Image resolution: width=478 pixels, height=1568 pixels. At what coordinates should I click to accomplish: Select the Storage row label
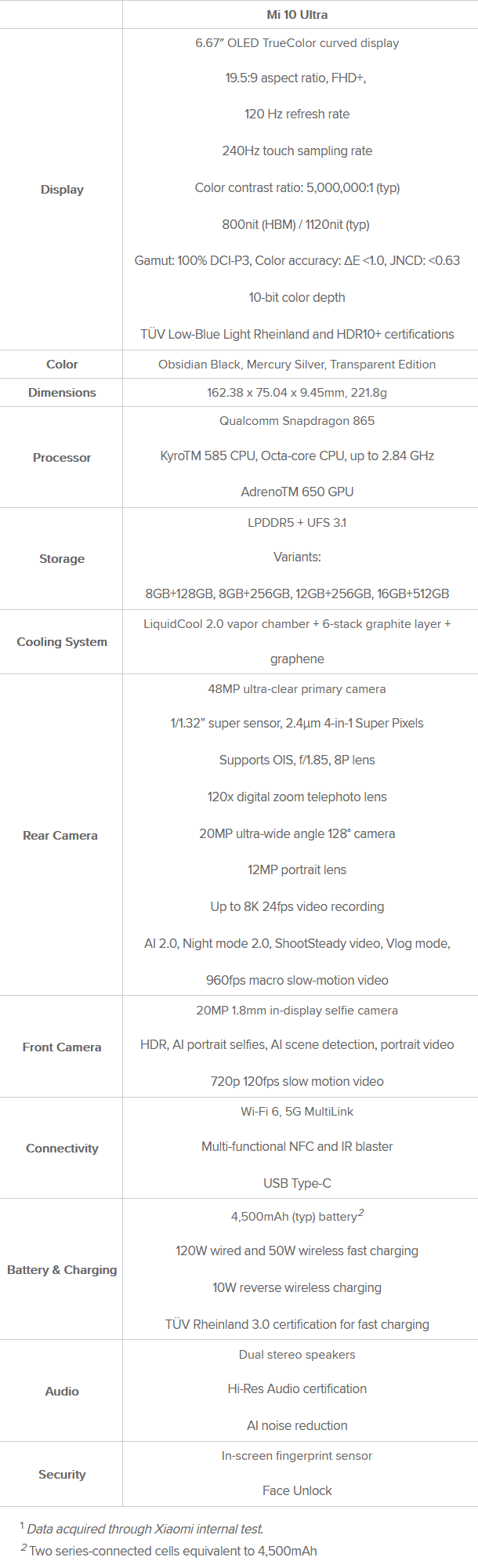click(x=62, y=559)
